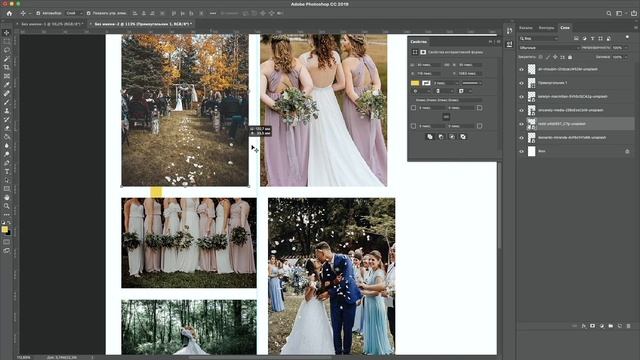Viewport: 640px width, 360px height.
Task: Create new adjustment layer icon
Action: pos(602,326)
